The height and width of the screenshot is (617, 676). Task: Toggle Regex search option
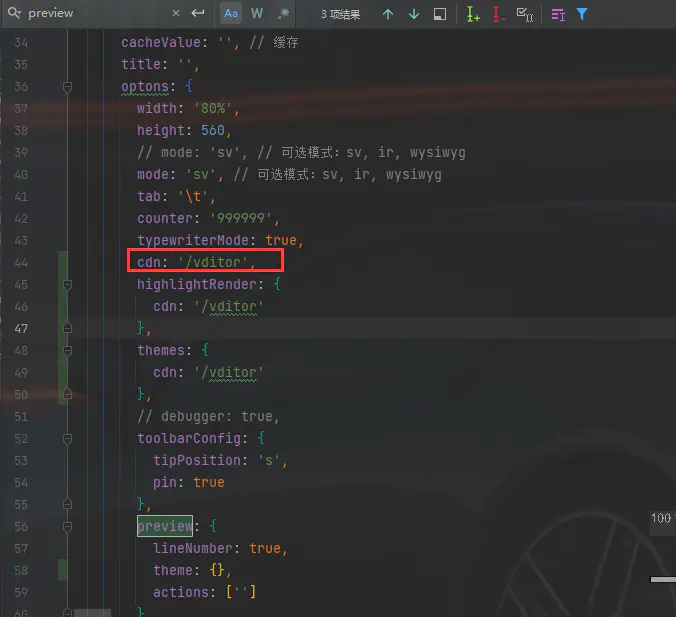coord(283,14)
